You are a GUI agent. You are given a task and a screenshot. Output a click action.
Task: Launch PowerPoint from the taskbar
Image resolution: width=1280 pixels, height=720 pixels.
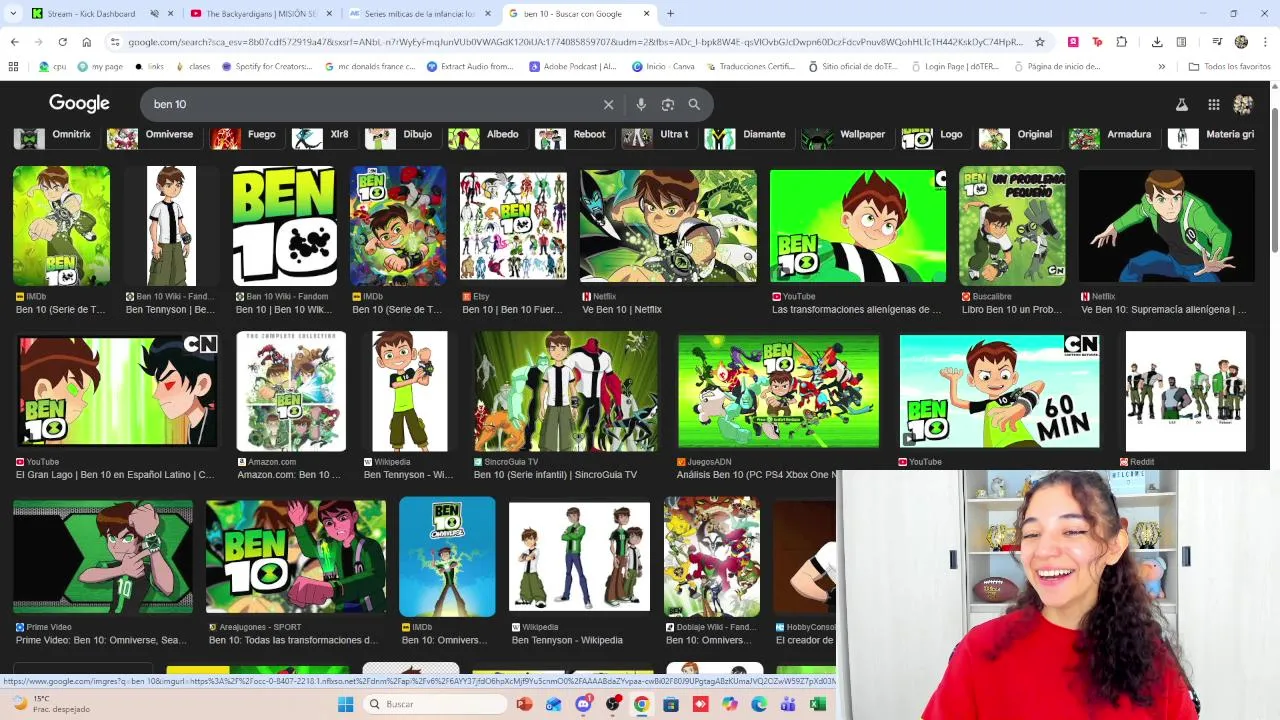tap(524, 704)
